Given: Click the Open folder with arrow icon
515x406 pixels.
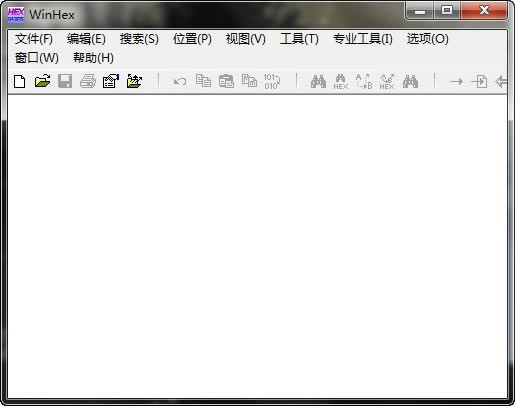Looking at the screenshot, I should pyautogui.click(x=134, y=81).
